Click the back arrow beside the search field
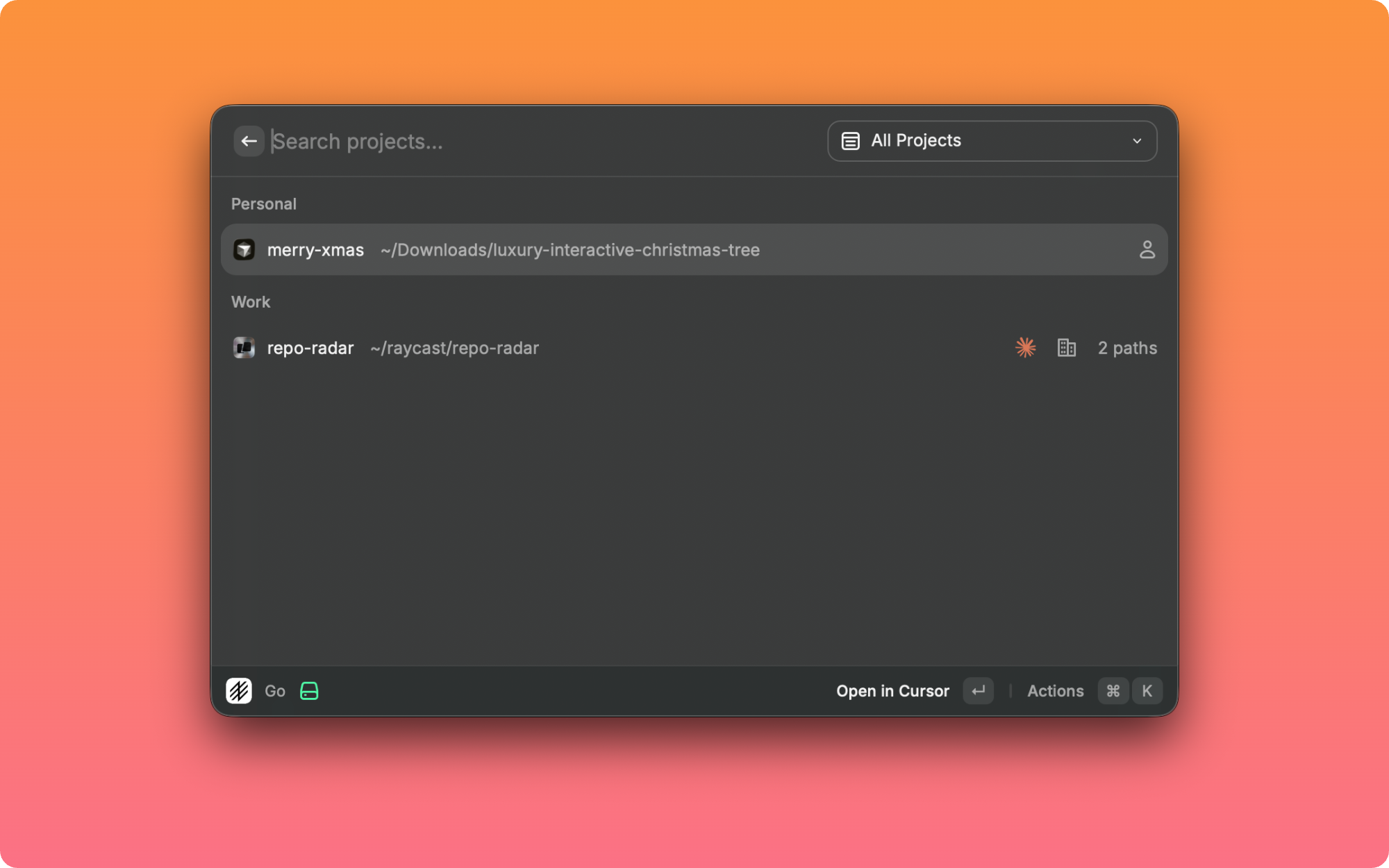Image resolution: width=1389 pixels, height=868 pixels. point(249,141)
